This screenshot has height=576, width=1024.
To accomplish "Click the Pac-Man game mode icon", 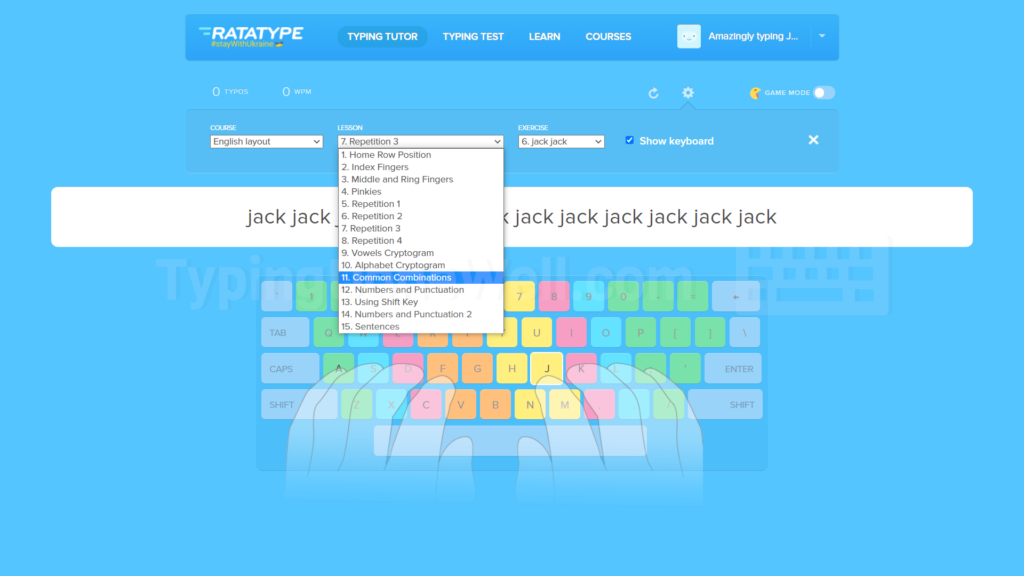I will 756,93.
